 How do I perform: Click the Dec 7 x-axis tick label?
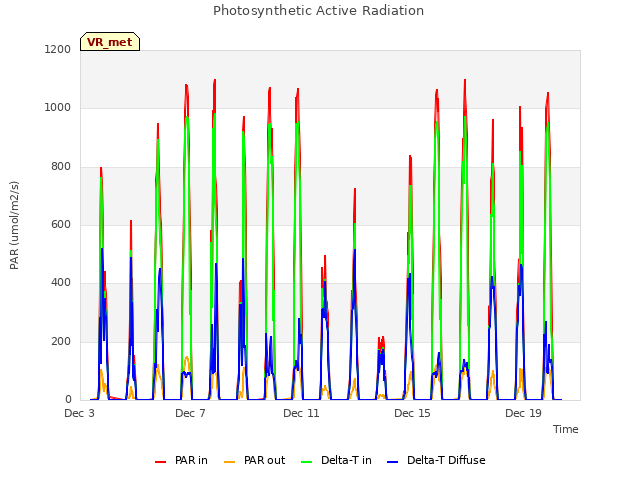click(x=190, y=413)
